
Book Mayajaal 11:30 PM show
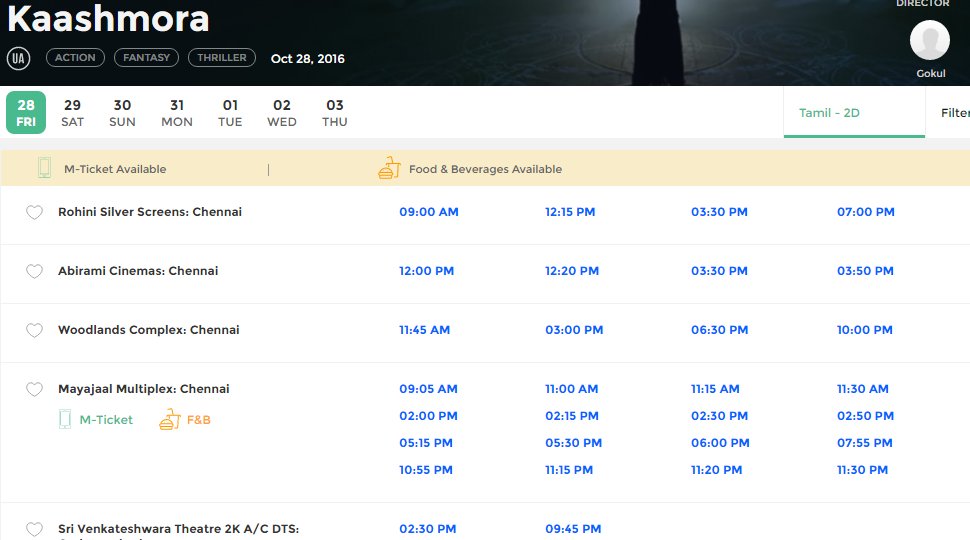tap(862, 469)
